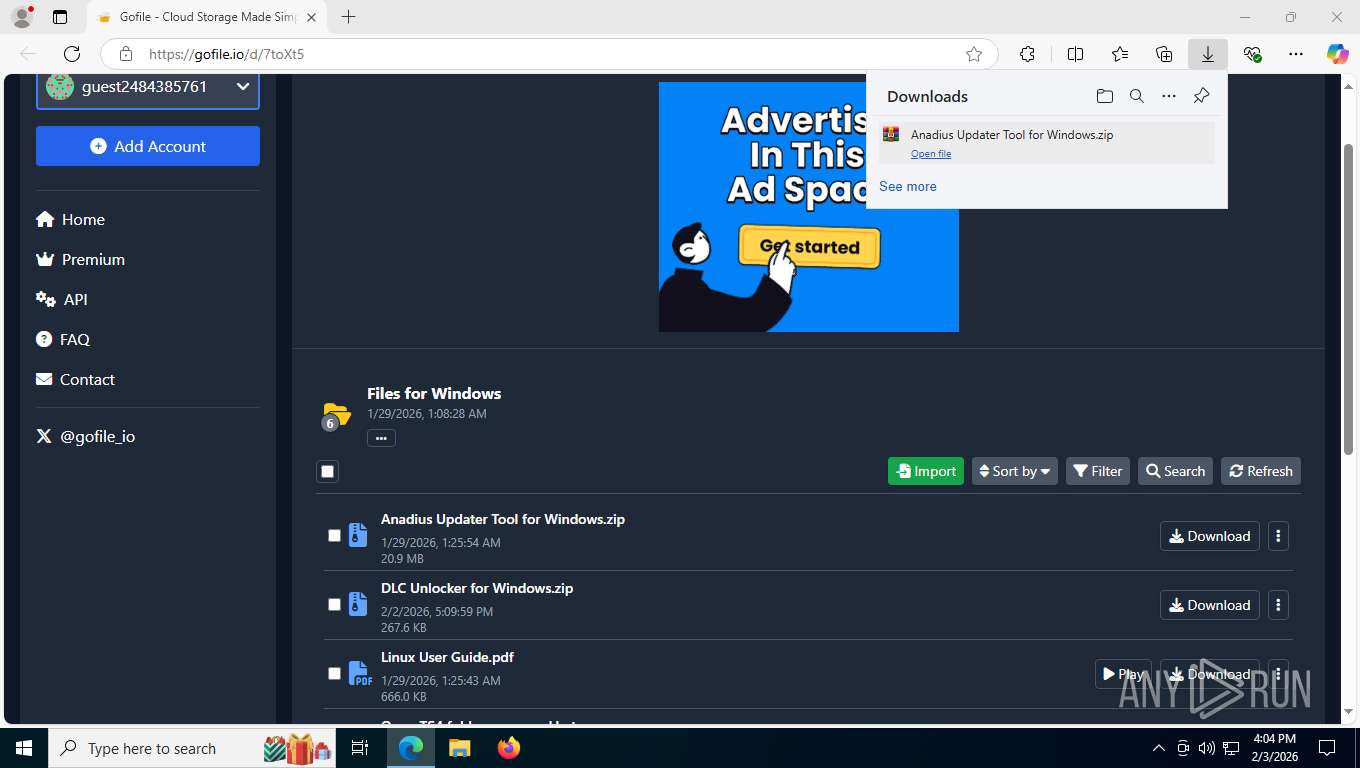Screen dimensions: 1360x768
Task: Open Browser essentials heart icon
Action: [x=1252, y=54]
